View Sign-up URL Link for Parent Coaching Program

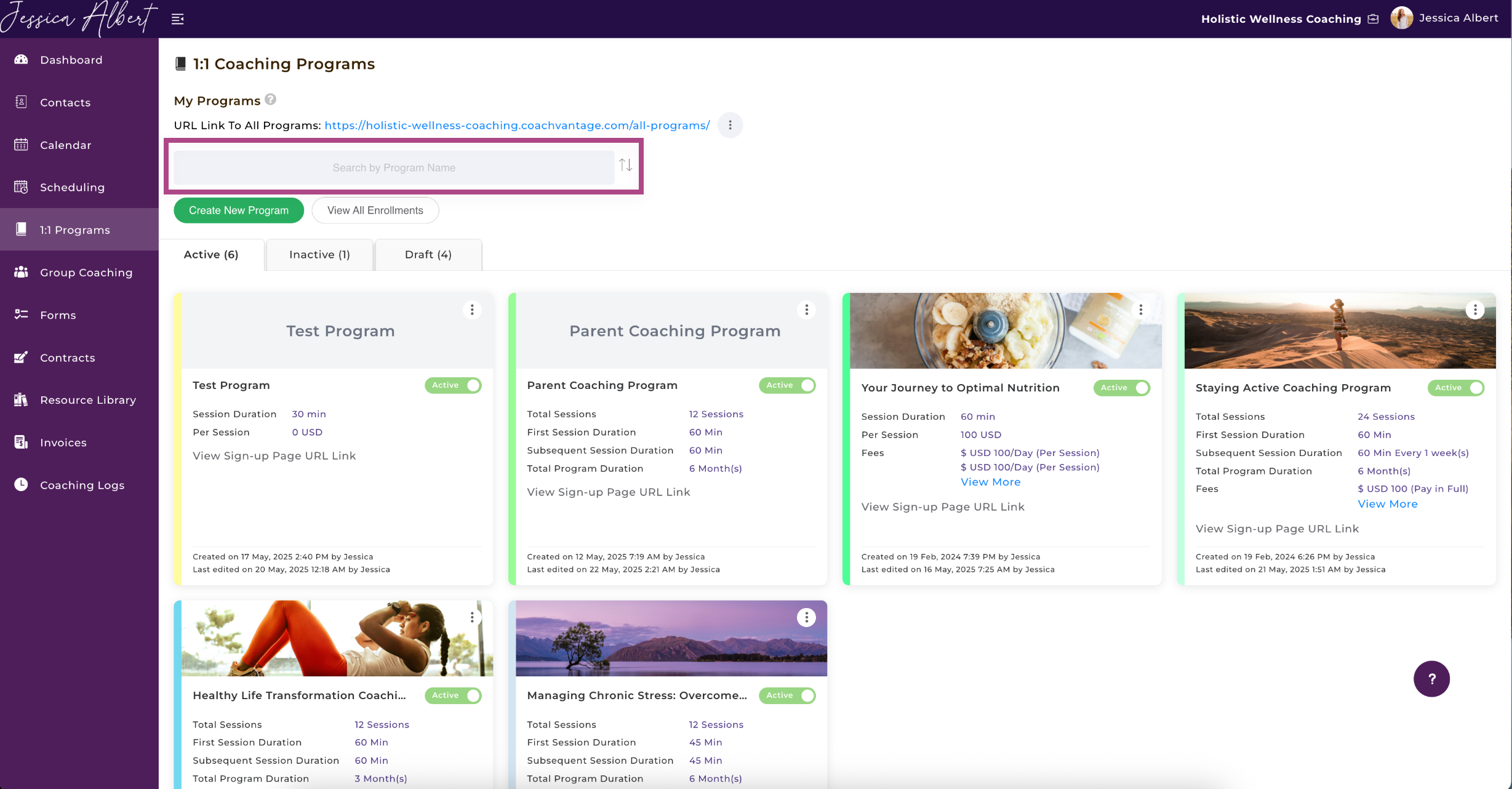click(609, 492)
